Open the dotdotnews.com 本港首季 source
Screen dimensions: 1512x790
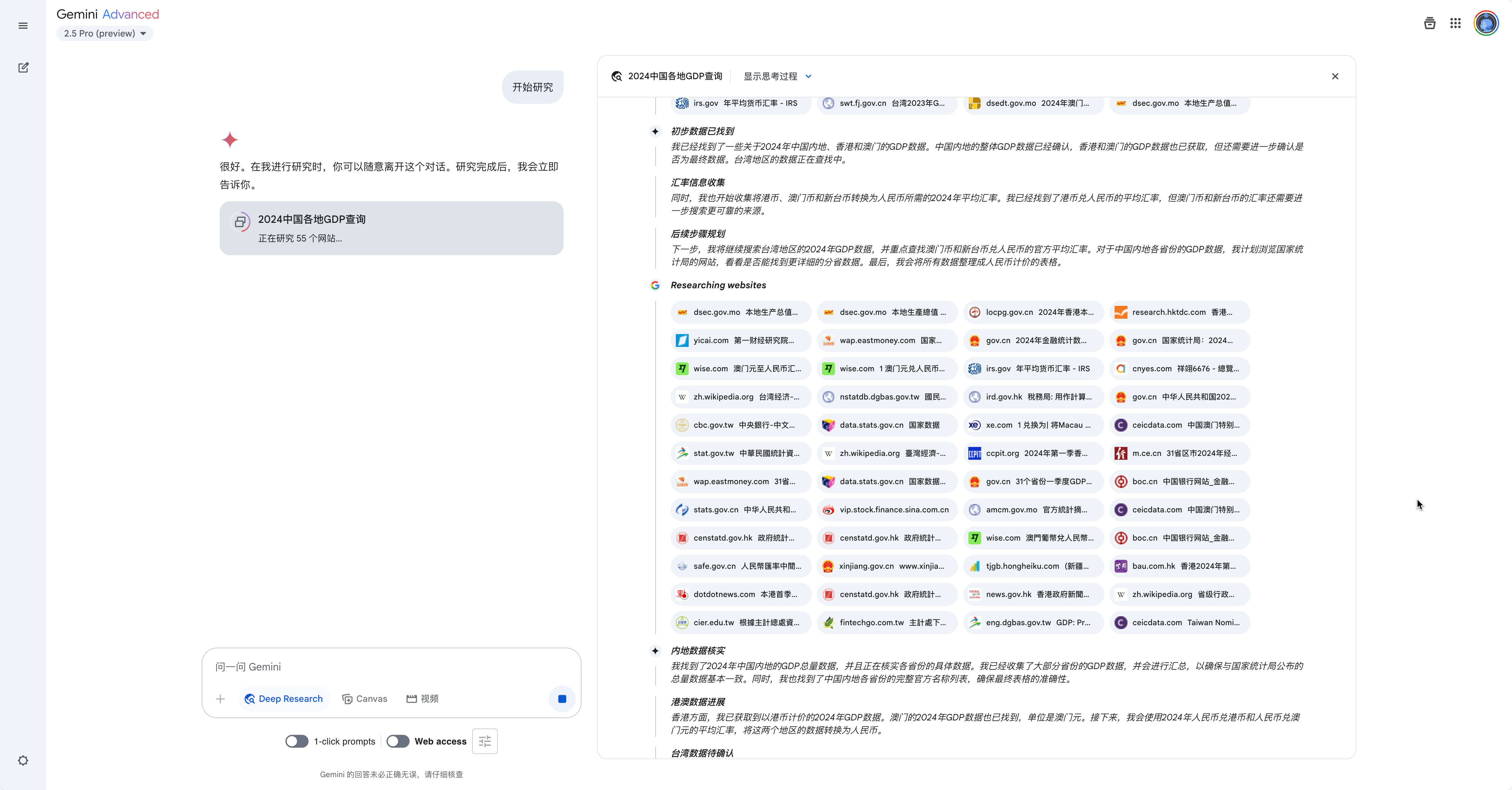point(741,594)
